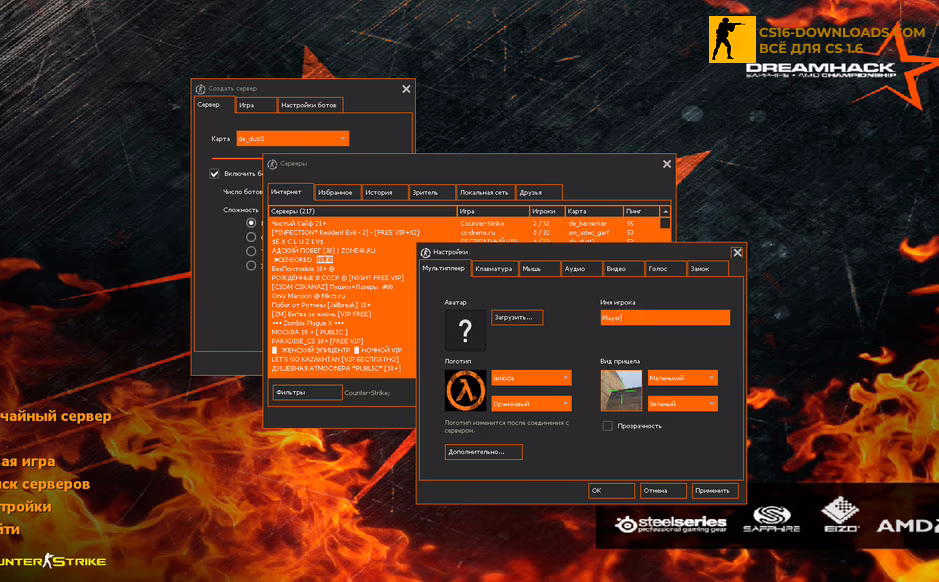This screenshot has height=582, width=939.
Task: Open the Видео tab
Action: click(624, 269)
